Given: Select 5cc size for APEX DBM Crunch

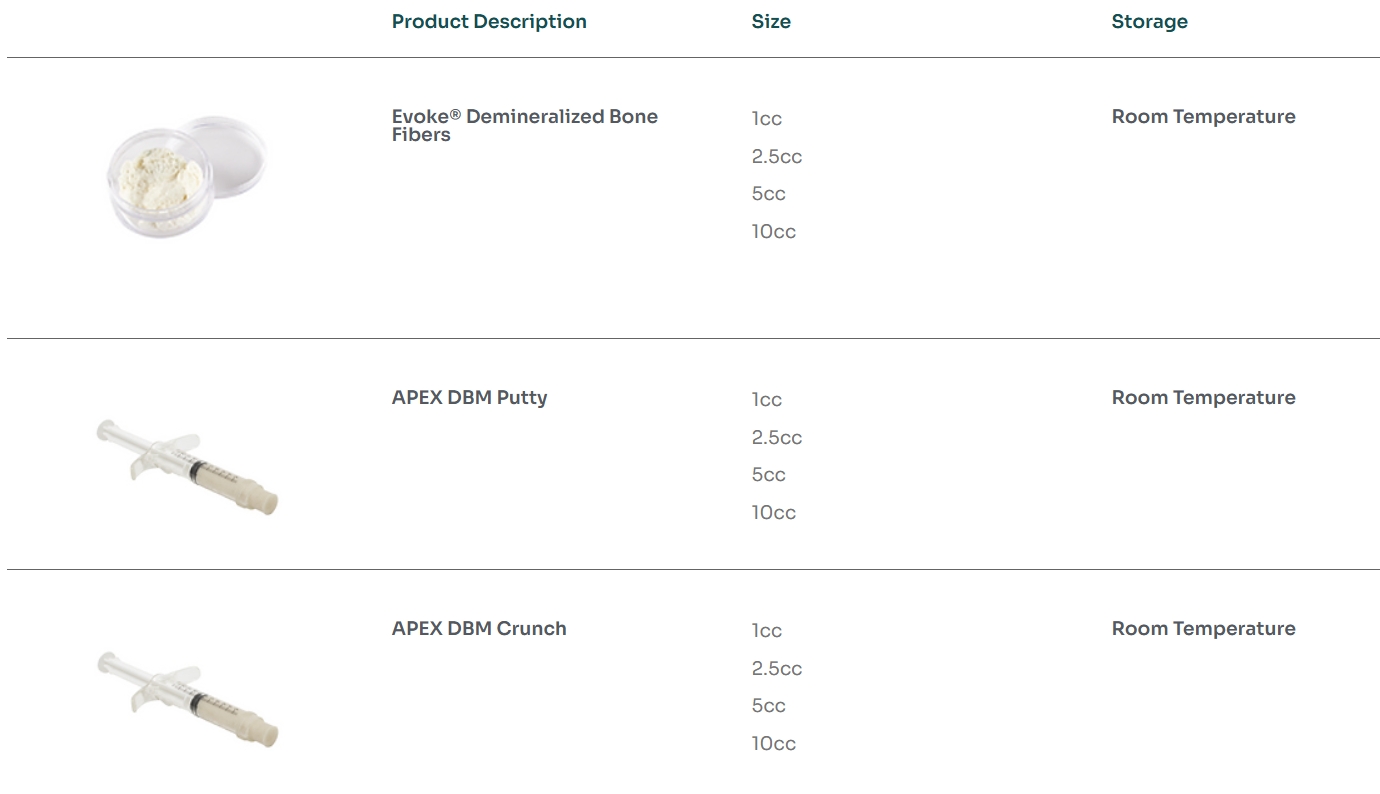Looking at the screenshot, I should pos(768,706).
